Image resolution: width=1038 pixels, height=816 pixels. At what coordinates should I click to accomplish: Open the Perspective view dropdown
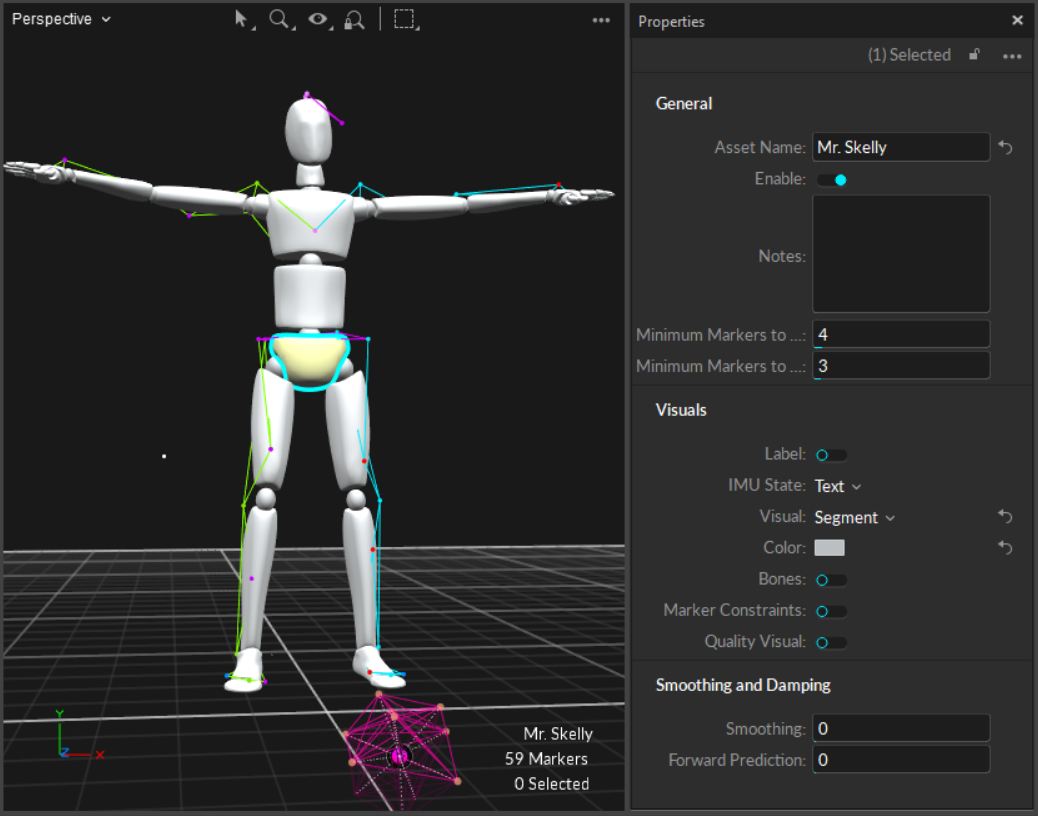pyautogui.click(x=61, y=19)
